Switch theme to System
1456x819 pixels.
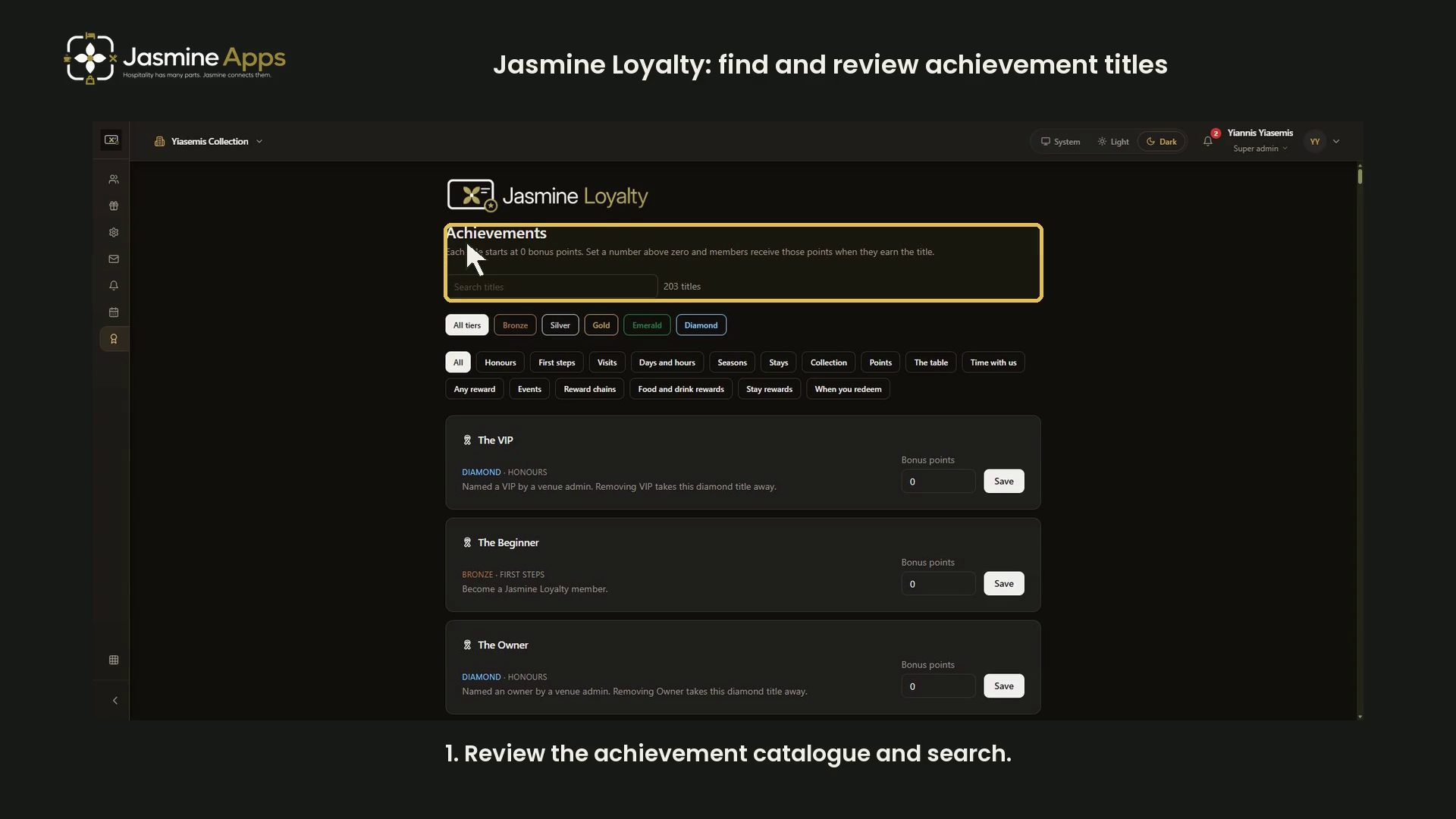click(x=1060, y=142)
